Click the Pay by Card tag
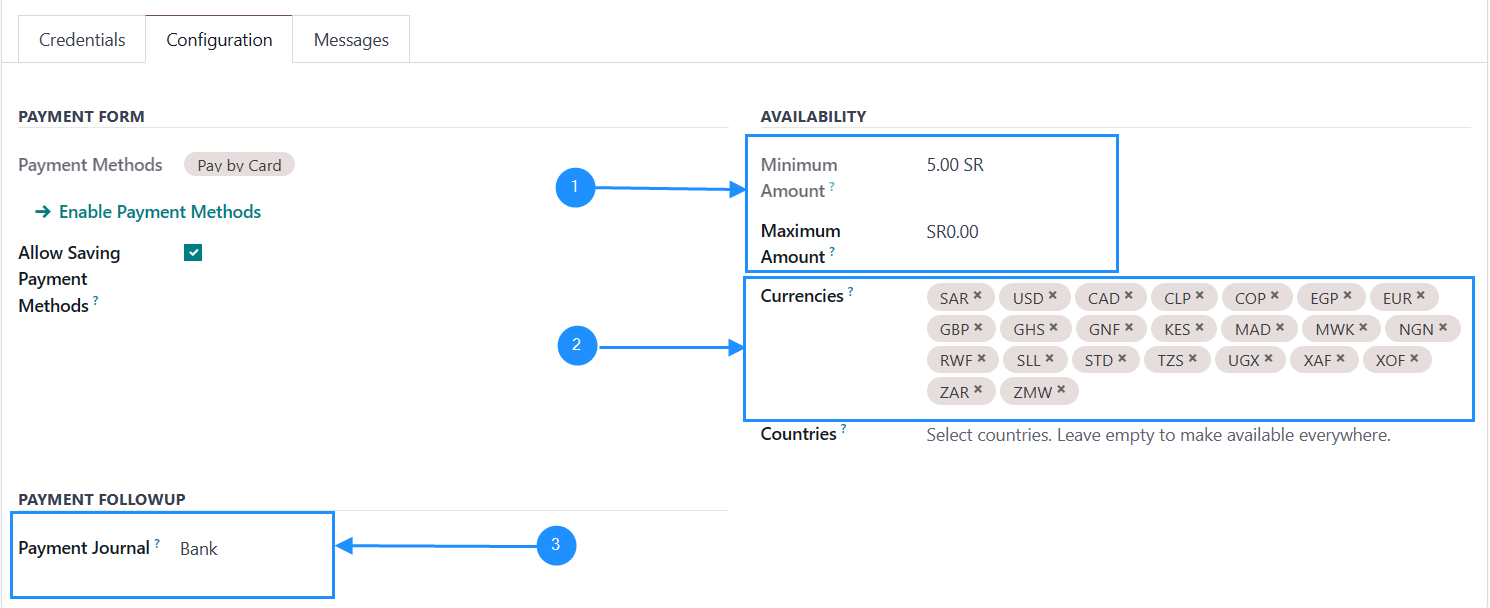The width and height of the screenshot is (1490, 608). coord(239,165)
